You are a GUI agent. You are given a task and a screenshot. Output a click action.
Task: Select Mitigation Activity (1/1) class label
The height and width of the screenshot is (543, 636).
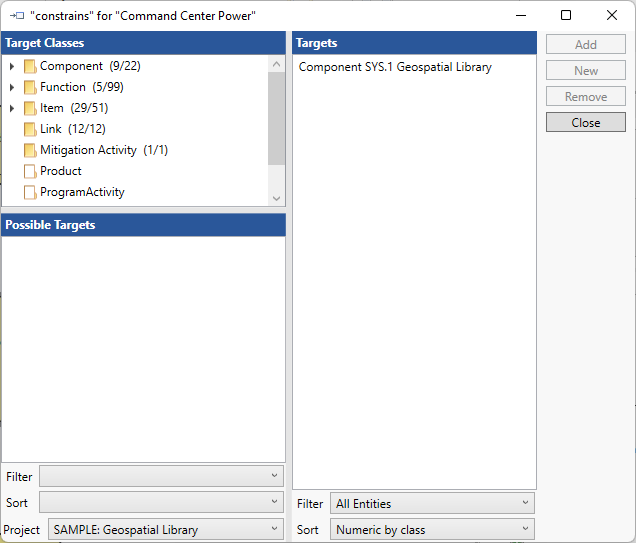tap(104, 150)
